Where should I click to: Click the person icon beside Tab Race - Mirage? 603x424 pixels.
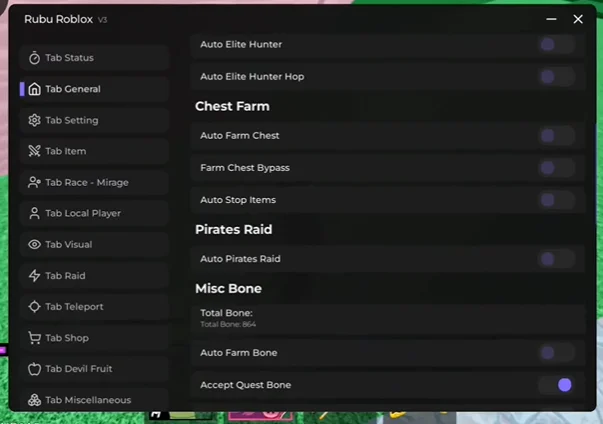[x=34, y=182]
